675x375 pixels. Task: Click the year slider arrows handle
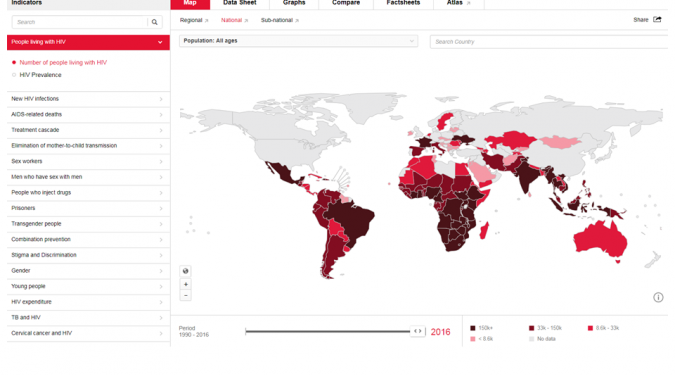tap(418, 331)
